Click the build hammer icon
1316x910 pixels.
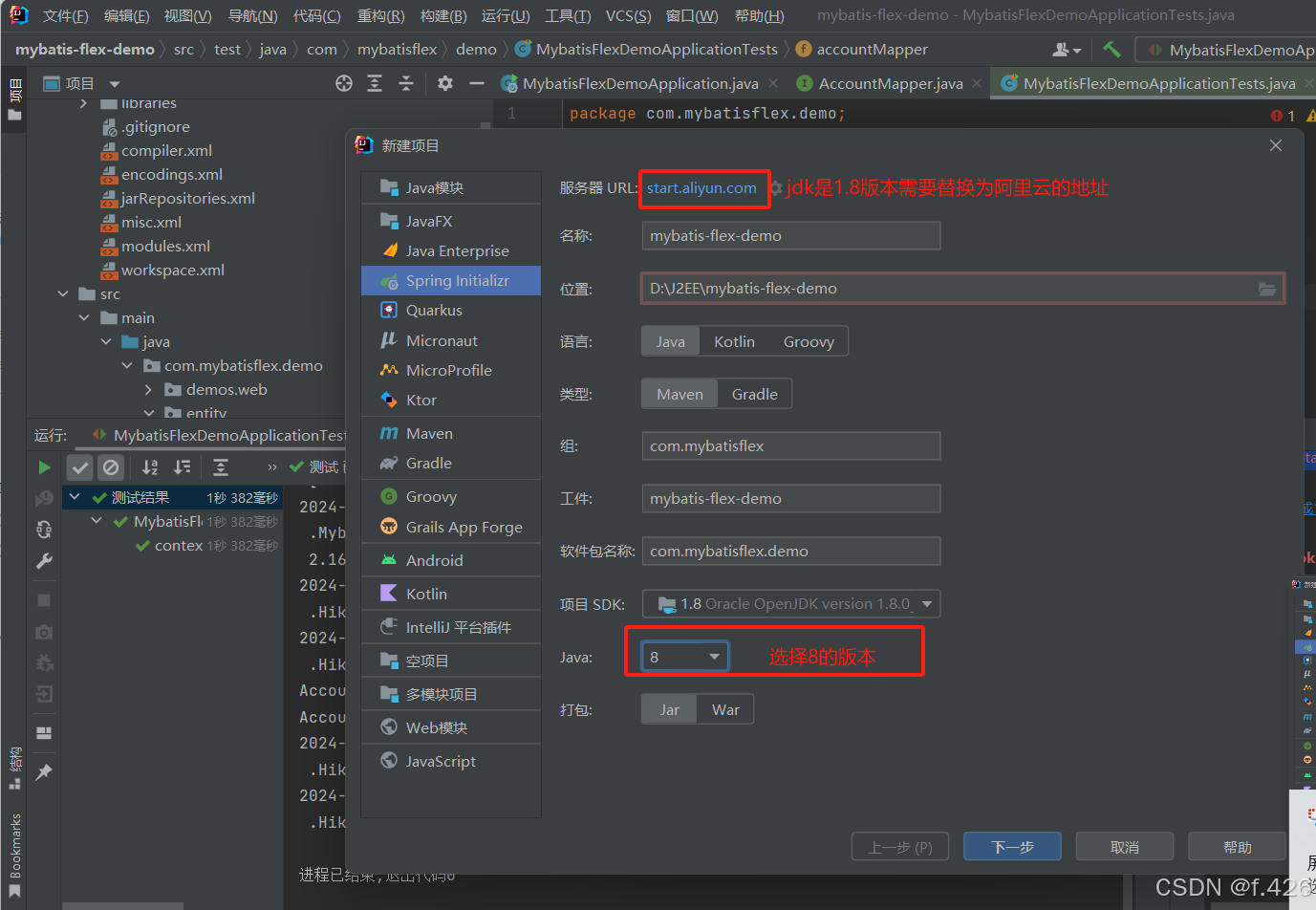coord(1111,50)
